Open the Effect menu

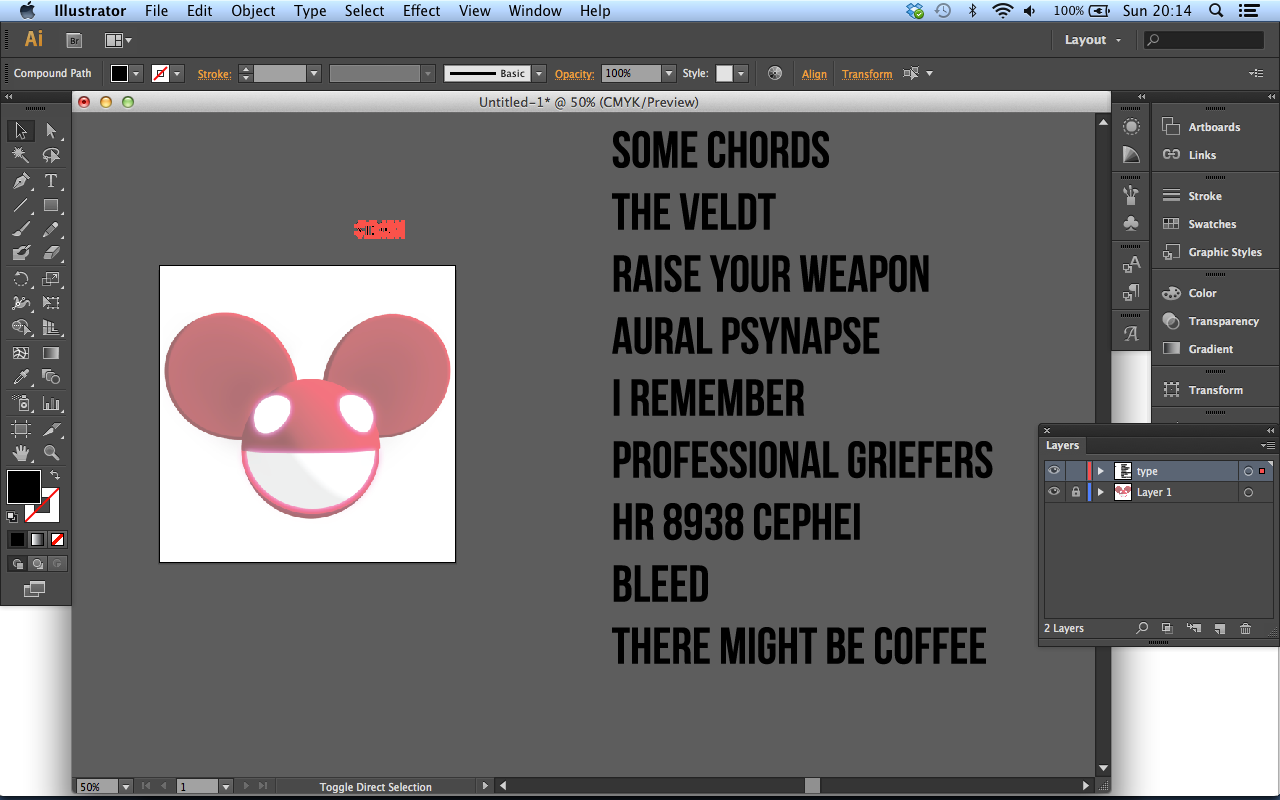click(421, 11)
